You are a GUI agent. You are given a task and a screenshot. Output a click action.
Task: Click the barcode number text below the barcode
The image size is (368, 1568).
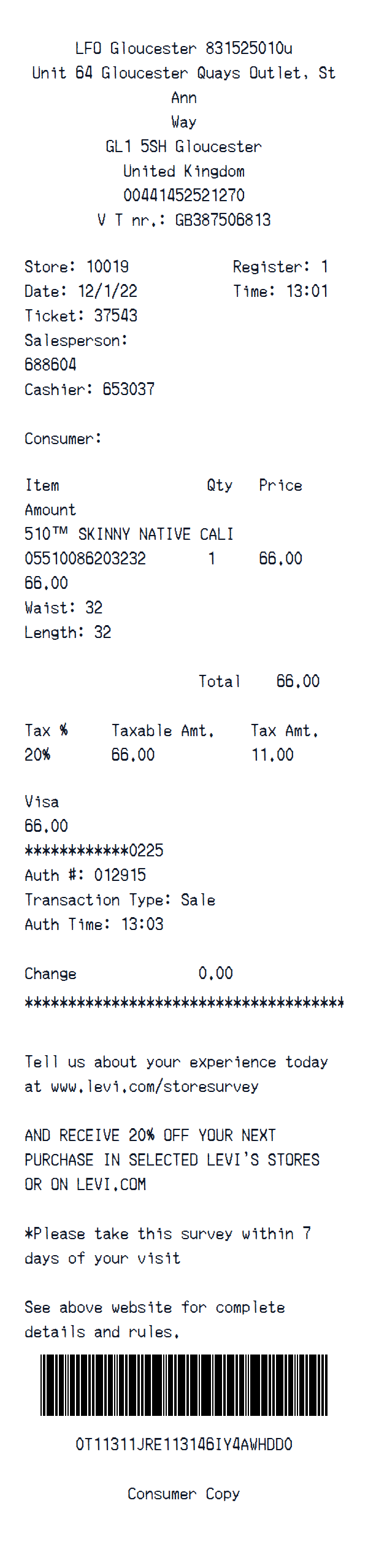point(184,1444)
